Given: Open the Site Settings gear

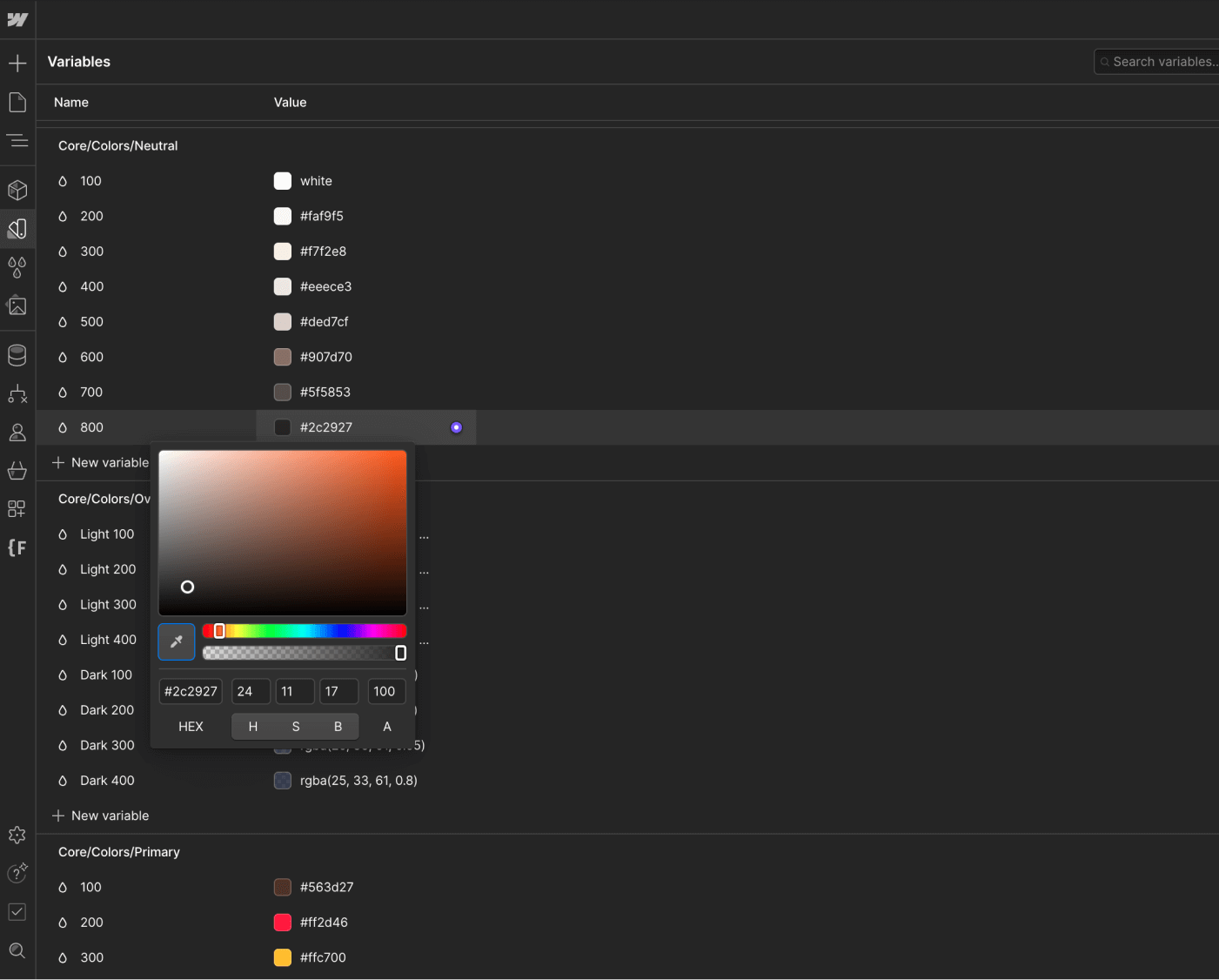Looking at the screenshot, I should 17,835.
